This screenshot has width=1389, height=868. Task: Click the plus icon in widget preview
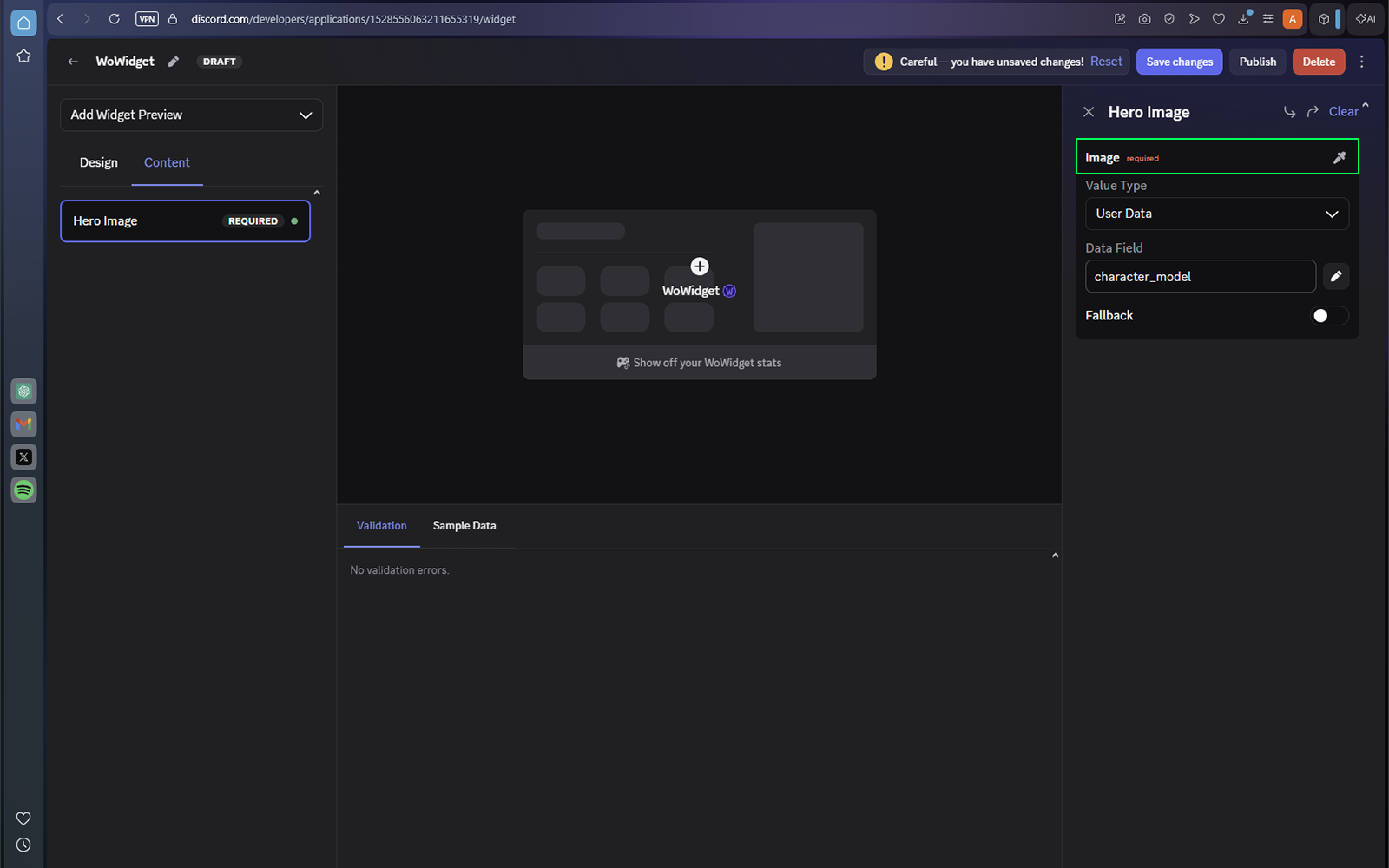point(700,266)
